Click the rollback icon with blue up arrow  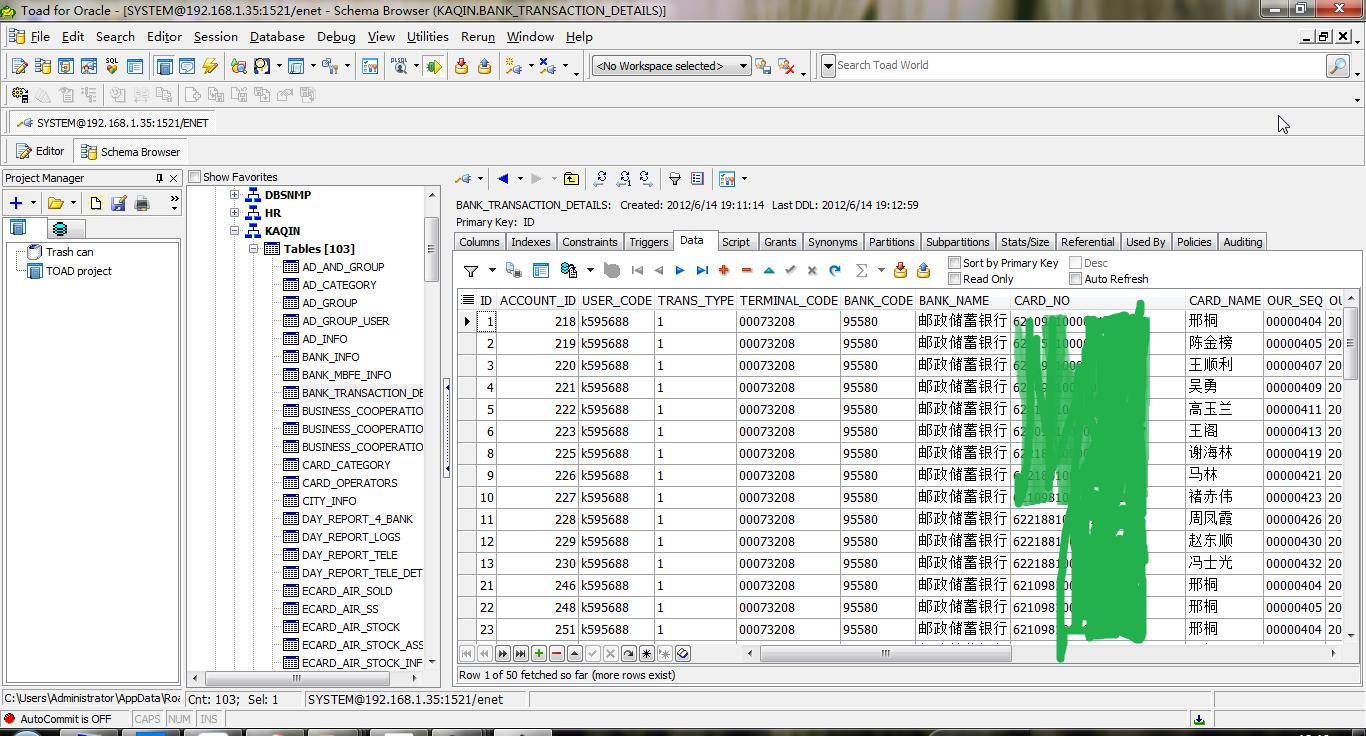point(484,66)
